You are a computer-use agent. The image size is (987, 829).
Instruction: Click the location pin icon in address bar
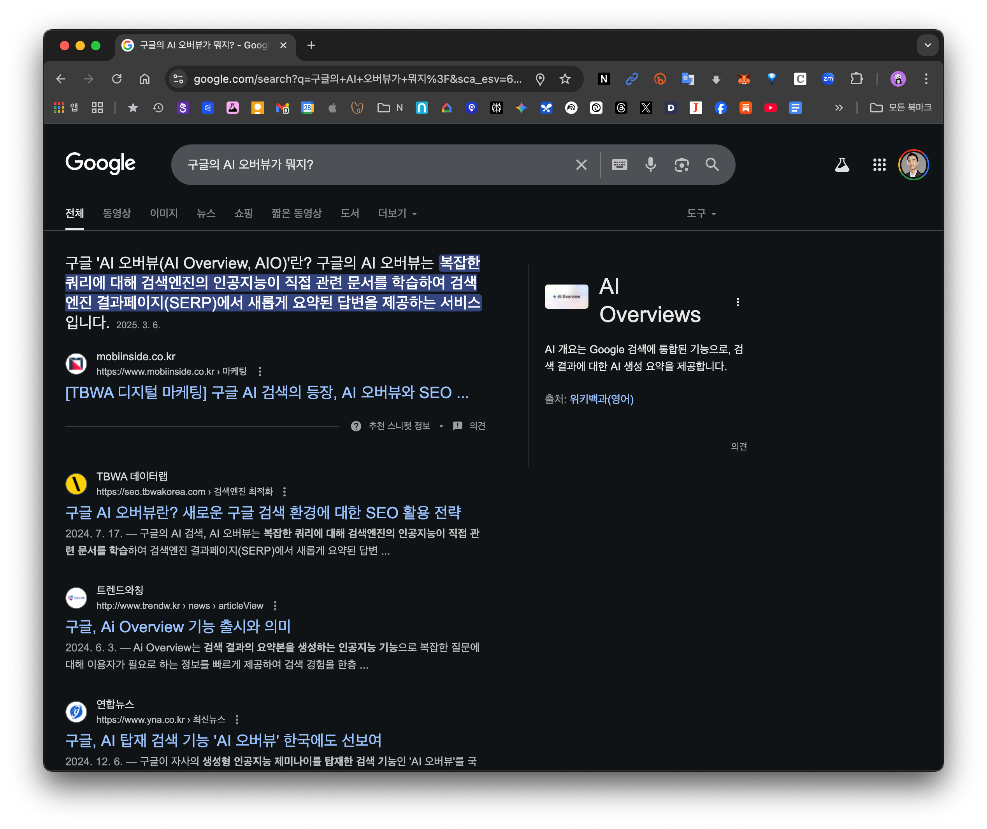tap(540, 79)
